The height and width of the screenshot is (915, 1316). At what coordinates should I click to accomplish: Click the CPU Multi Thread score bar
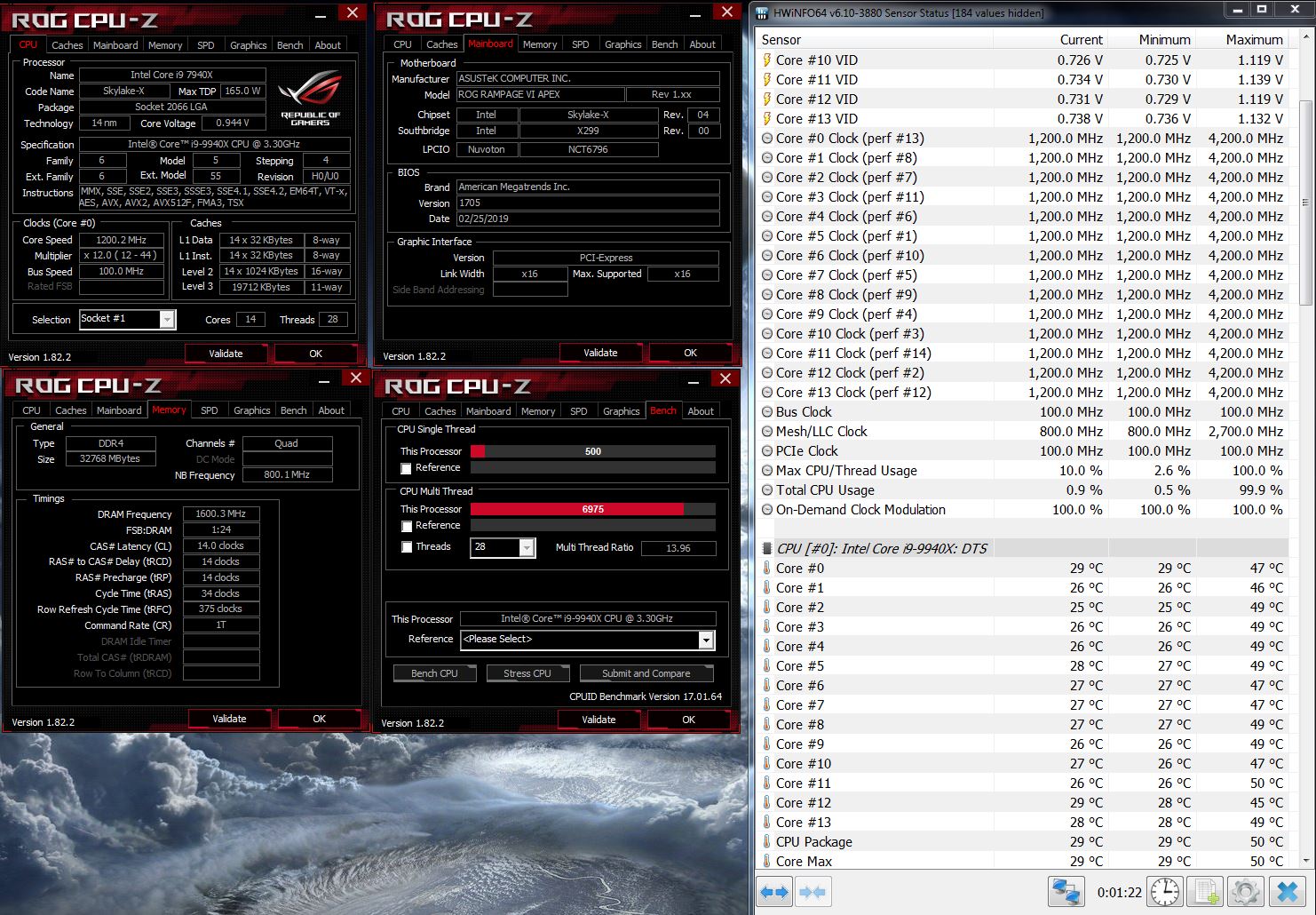point(593,509)
